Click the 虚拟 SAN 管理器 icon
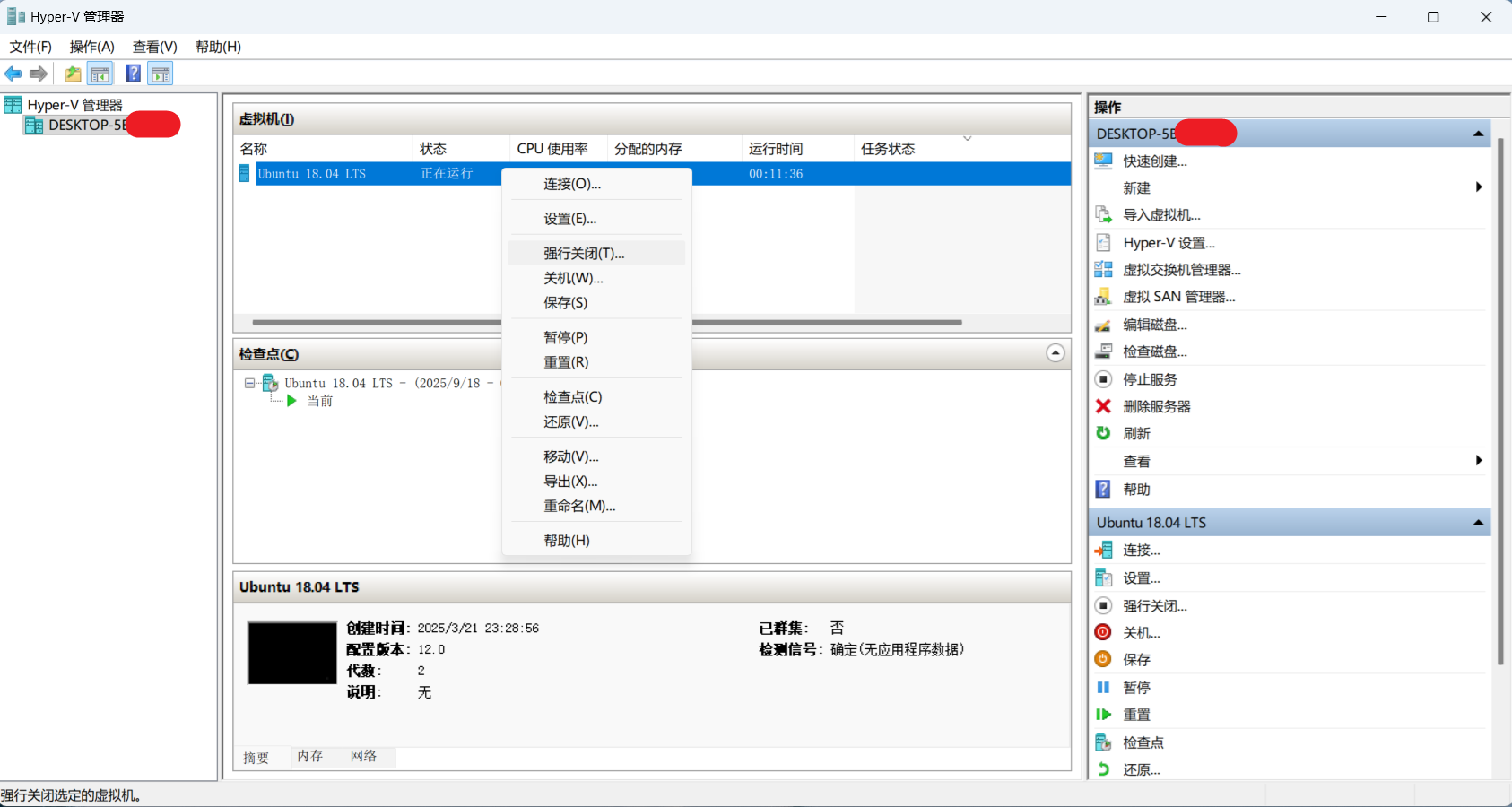The image size is (1512, 807). click(x=1103, y=297)
